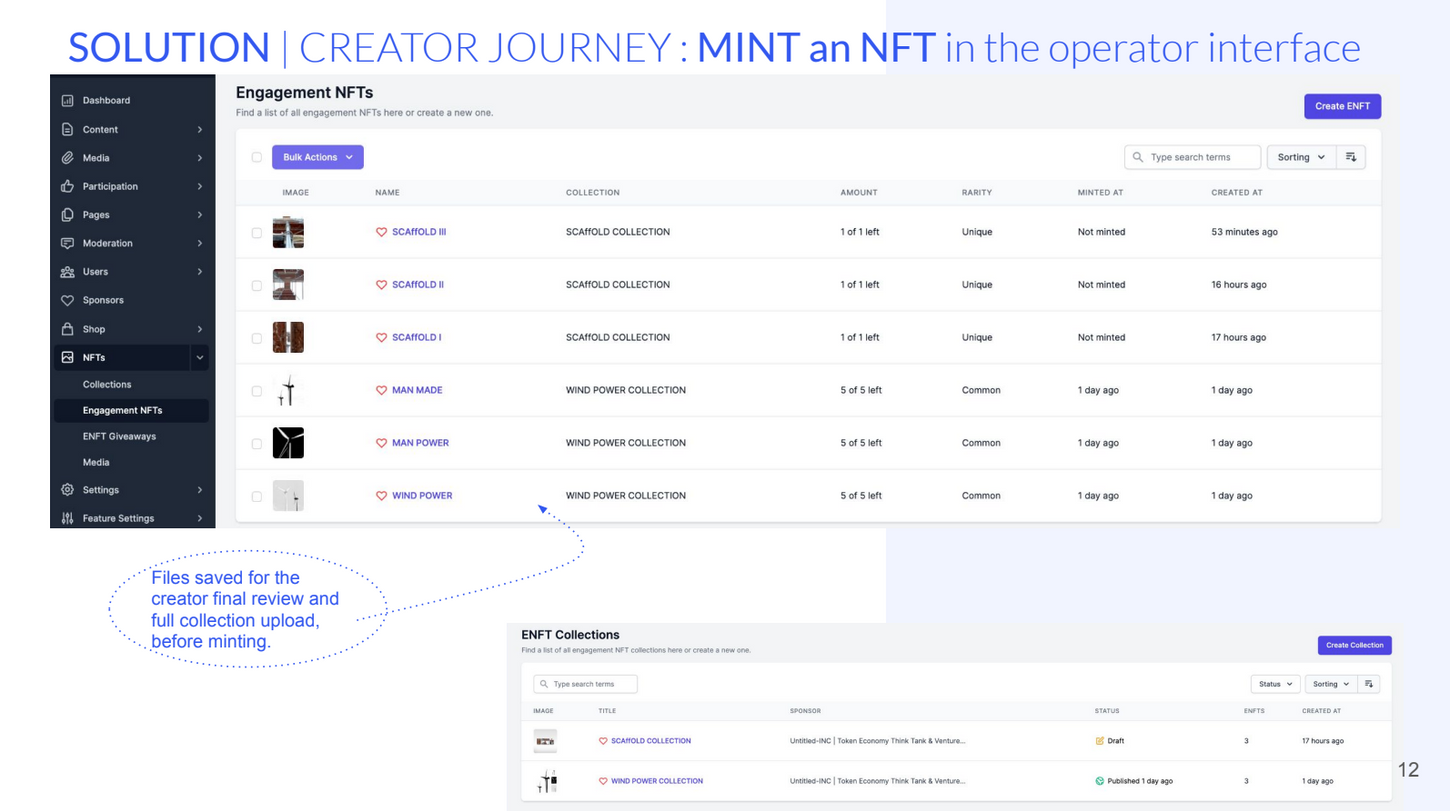Open the MAN MADE NFT link
This screenshot has width=1450, height=811.
click(x=417, y=390)
